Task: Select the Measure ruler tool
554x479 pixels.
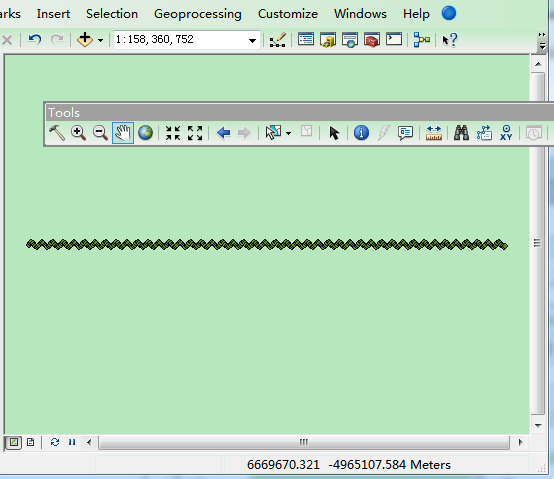Action: click(x=434, y=133)
